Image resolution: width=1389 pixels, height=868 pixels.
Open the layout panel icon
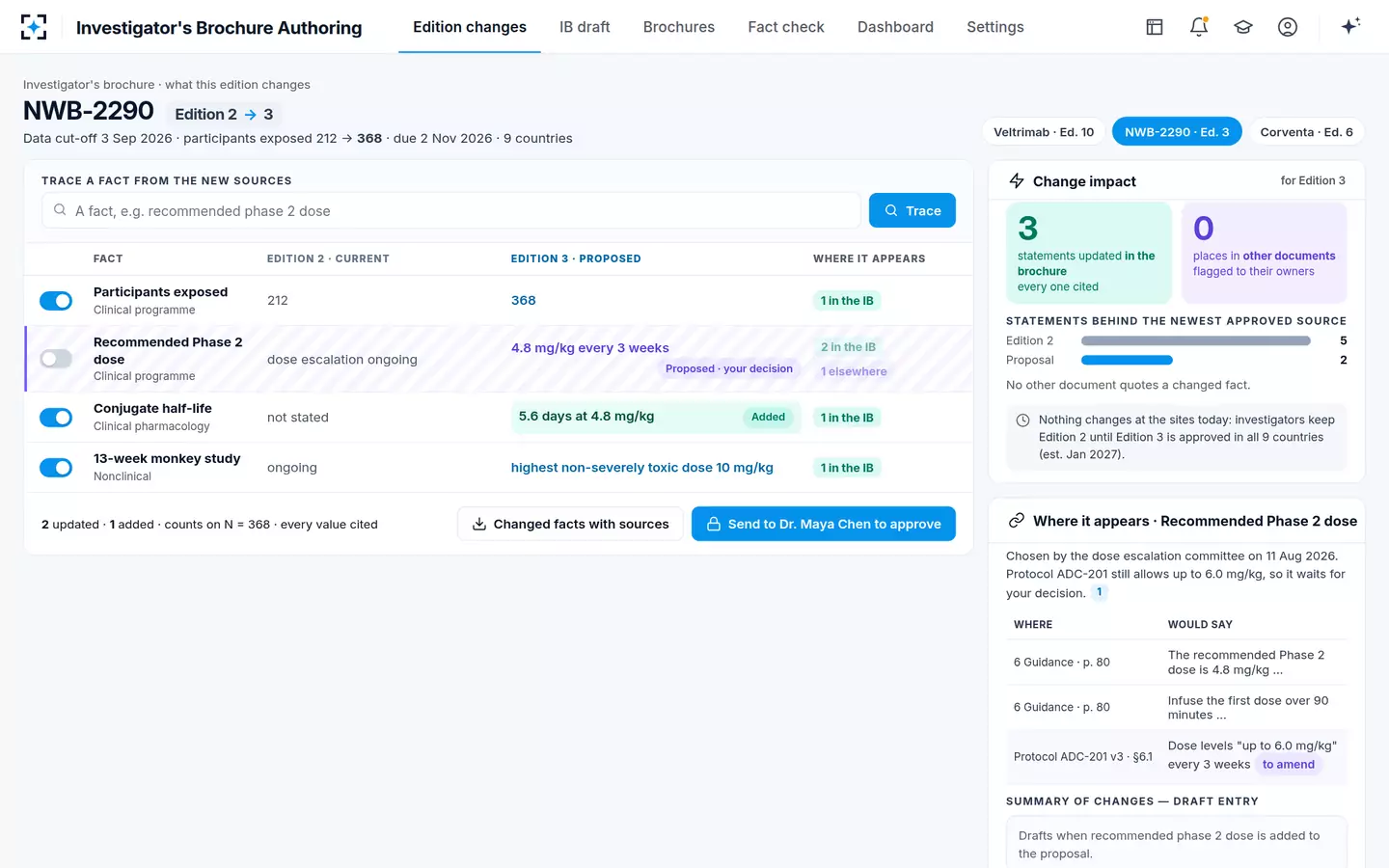pos(1155,27)
